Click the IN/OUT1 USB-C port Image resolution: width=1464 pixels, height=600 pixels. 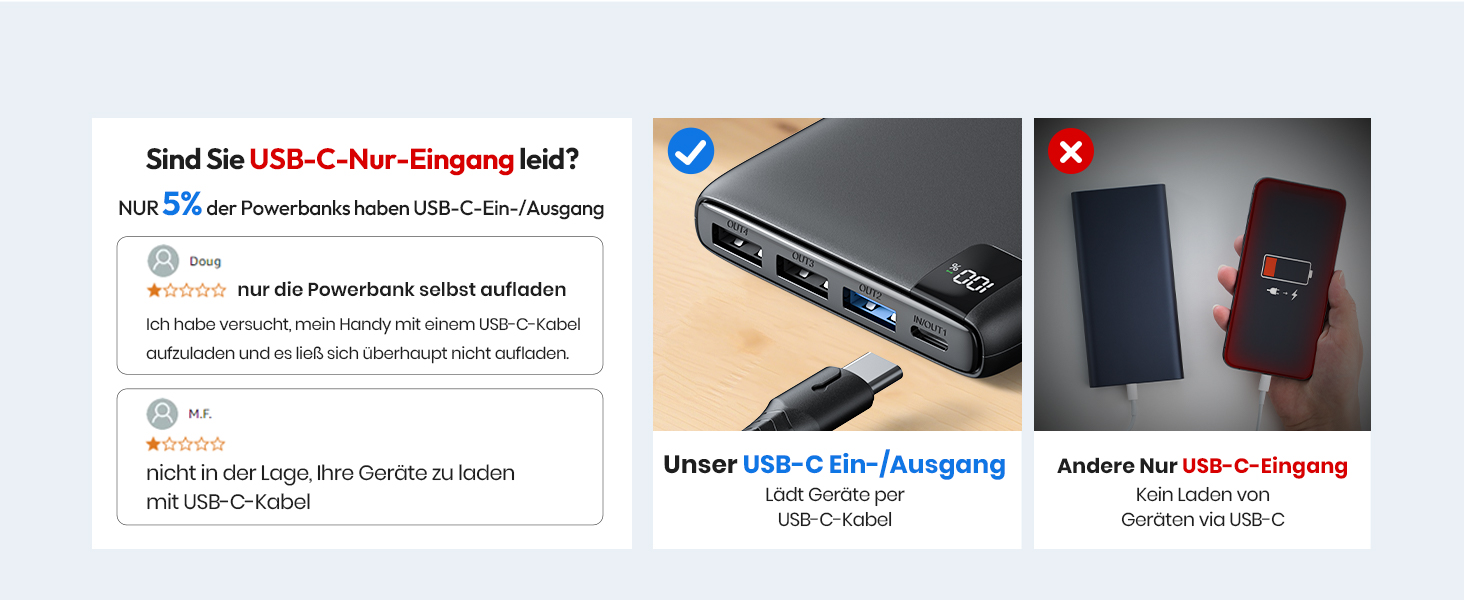coord(926,335)
